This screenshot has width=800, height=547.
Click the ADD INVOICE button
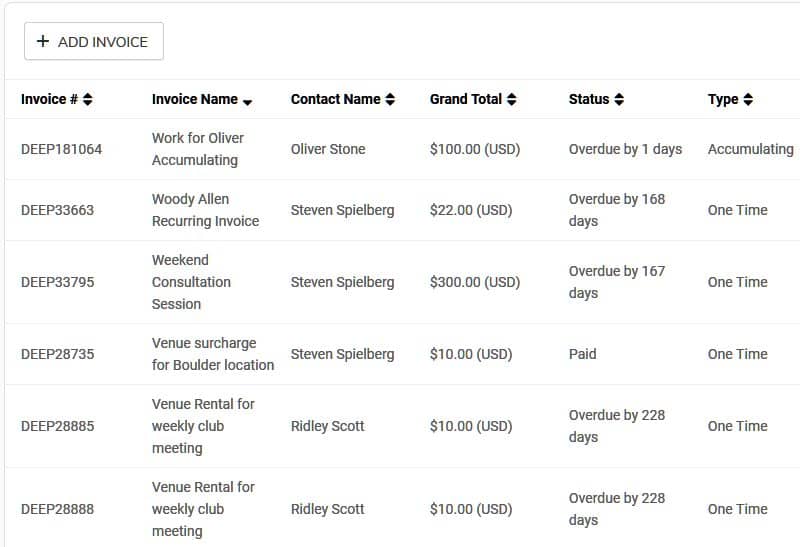click(x=94, y=41)
